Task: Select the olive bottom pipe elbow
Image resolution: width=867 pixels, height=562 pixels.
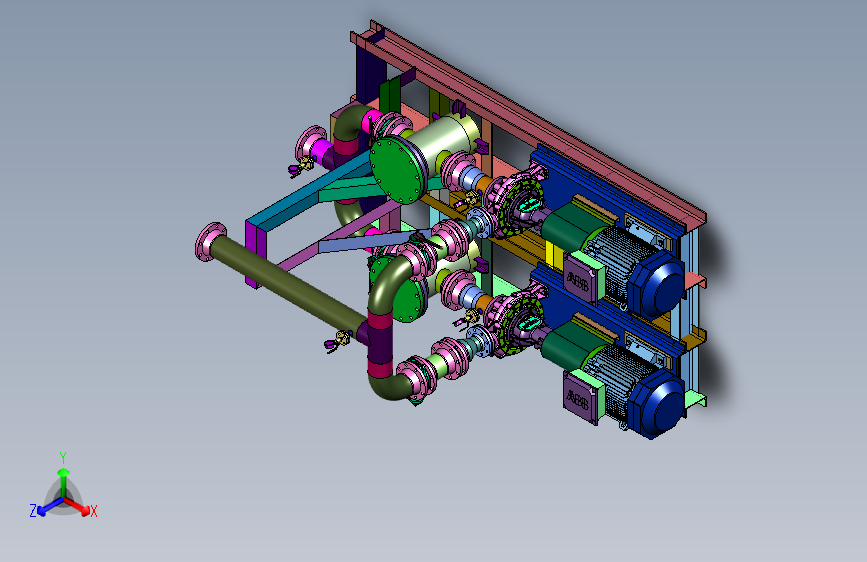Action: point(390,387)
